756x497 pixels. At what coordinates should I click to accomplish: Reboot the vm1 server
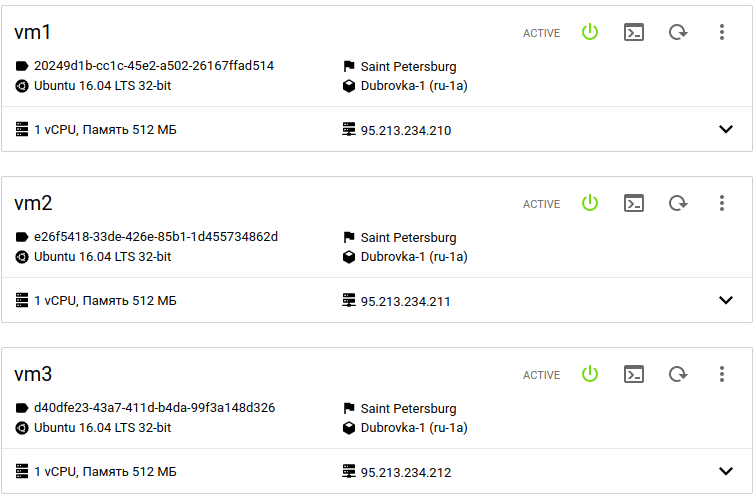click(678, 32)
